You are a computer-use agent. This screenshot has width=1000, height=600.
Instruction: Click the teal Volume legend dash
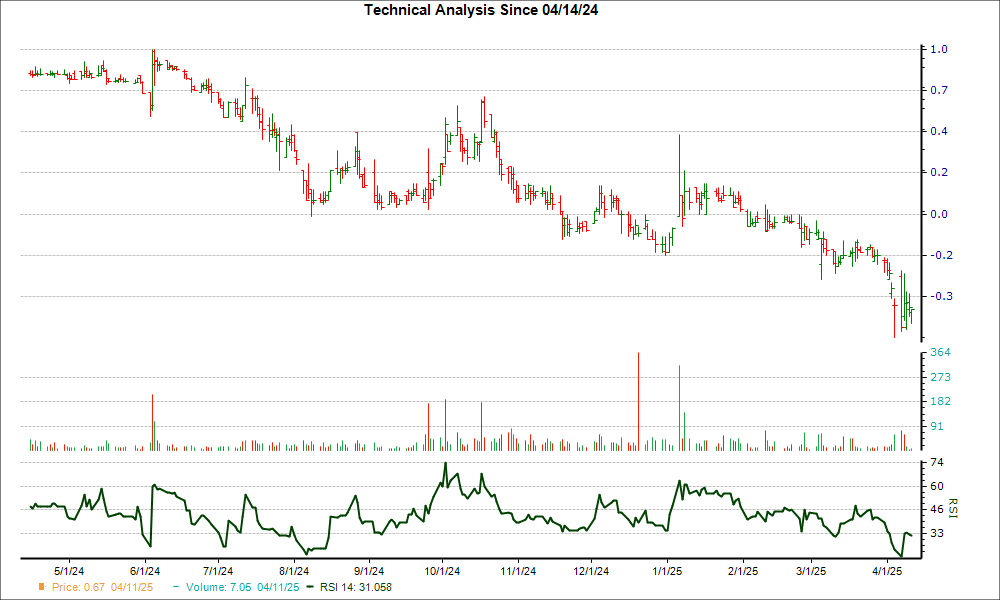[176, 587]
